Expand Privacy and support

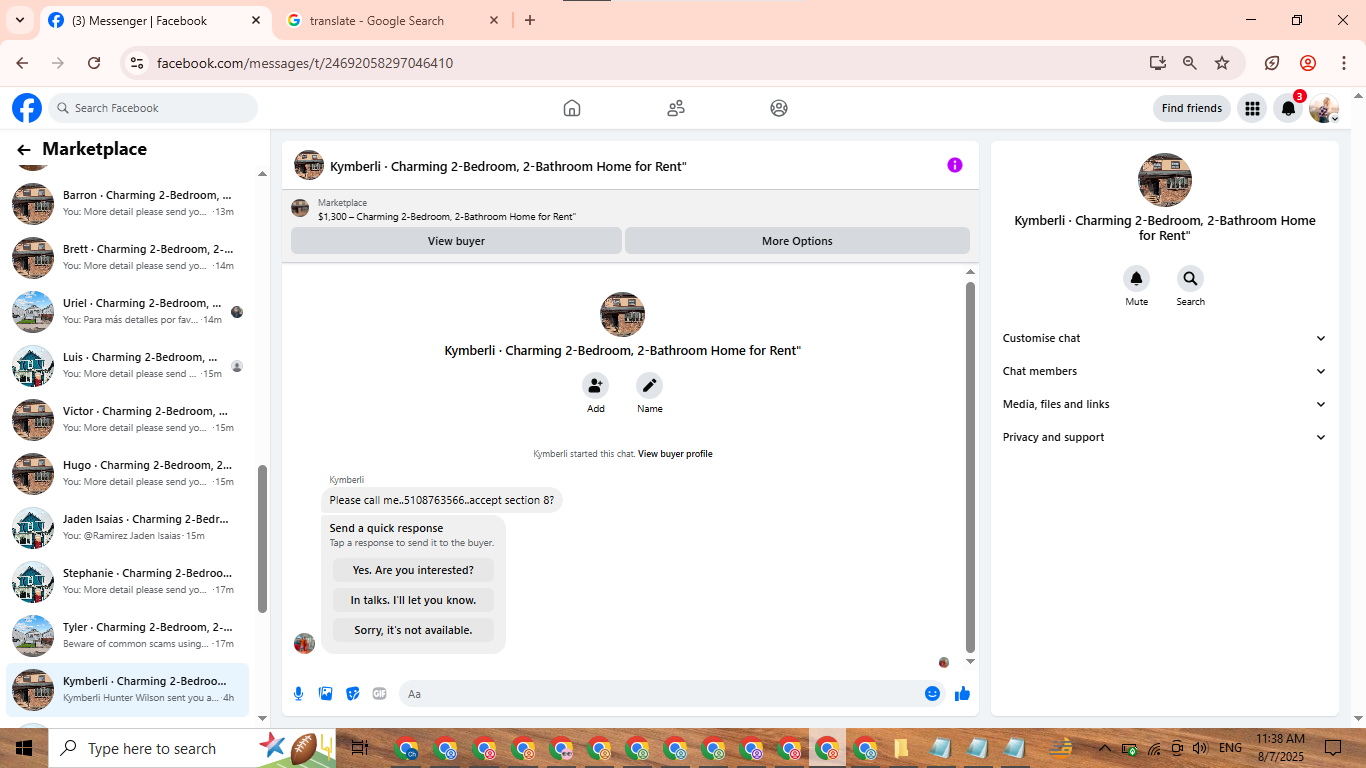tap(1164, 438)
